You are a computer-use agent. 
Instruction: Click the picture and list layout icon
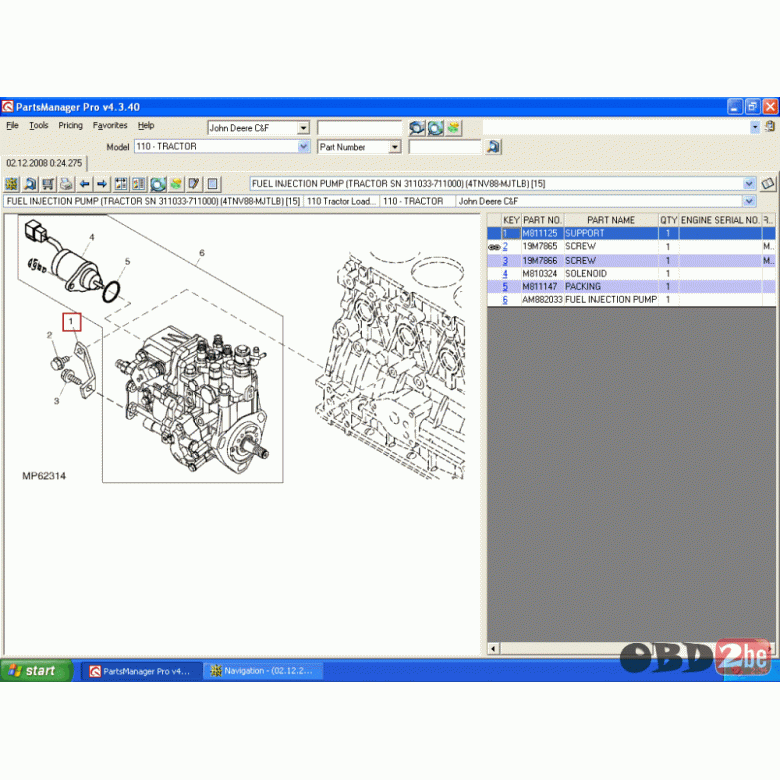tap(139, 184)
